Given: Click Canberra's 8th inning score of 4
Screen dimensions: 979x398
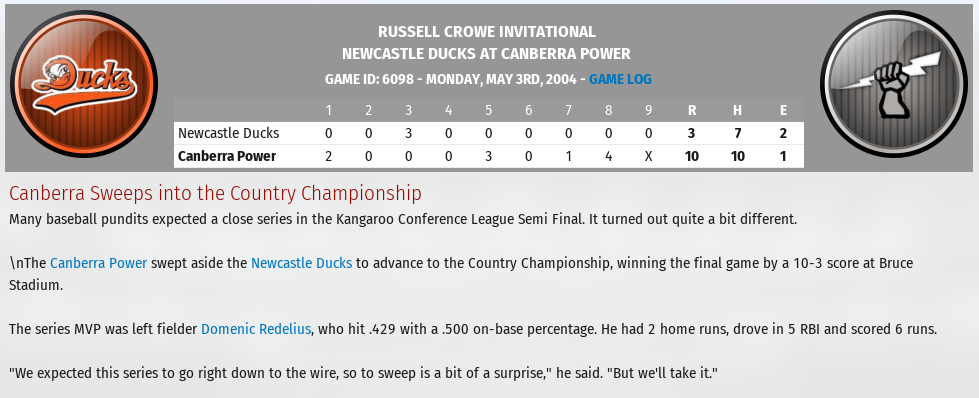Looking at the screenshot, I should coord(609,156).
